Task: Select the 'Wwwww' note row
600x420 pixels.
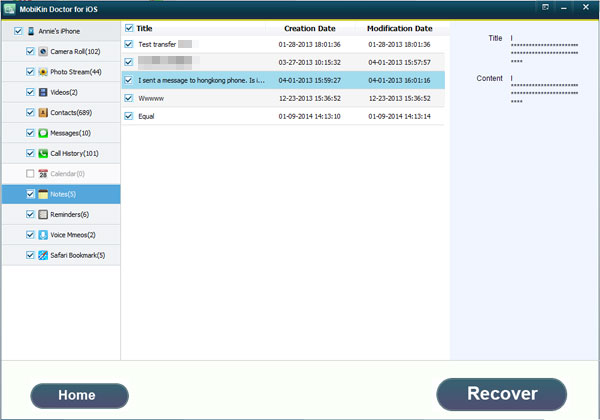Action: [283, 98]
